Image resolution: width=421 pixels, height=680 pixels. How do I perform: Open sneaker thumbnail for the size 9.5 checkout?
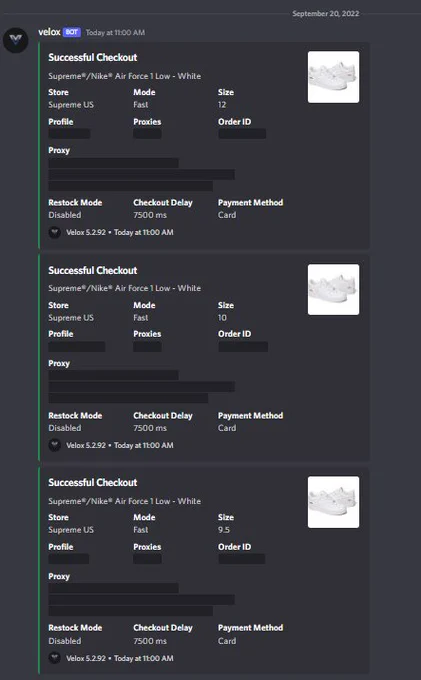click(x=333, y=502)
